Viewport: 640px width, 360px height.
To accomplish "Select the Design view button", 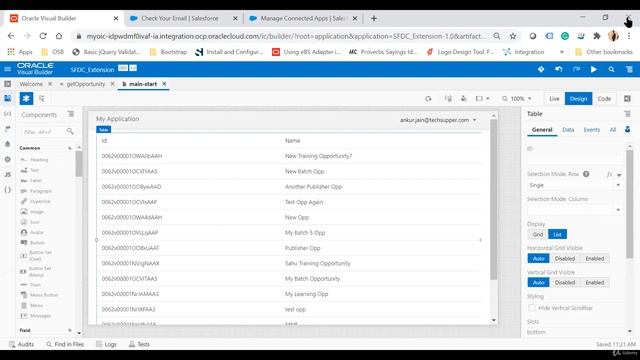I will 578,99.
